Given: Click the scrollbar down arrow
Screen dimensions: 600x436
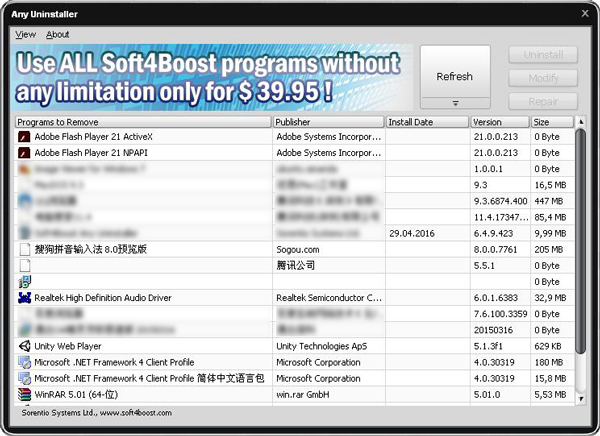Looking at the screenshot, I should pos(581,399).
